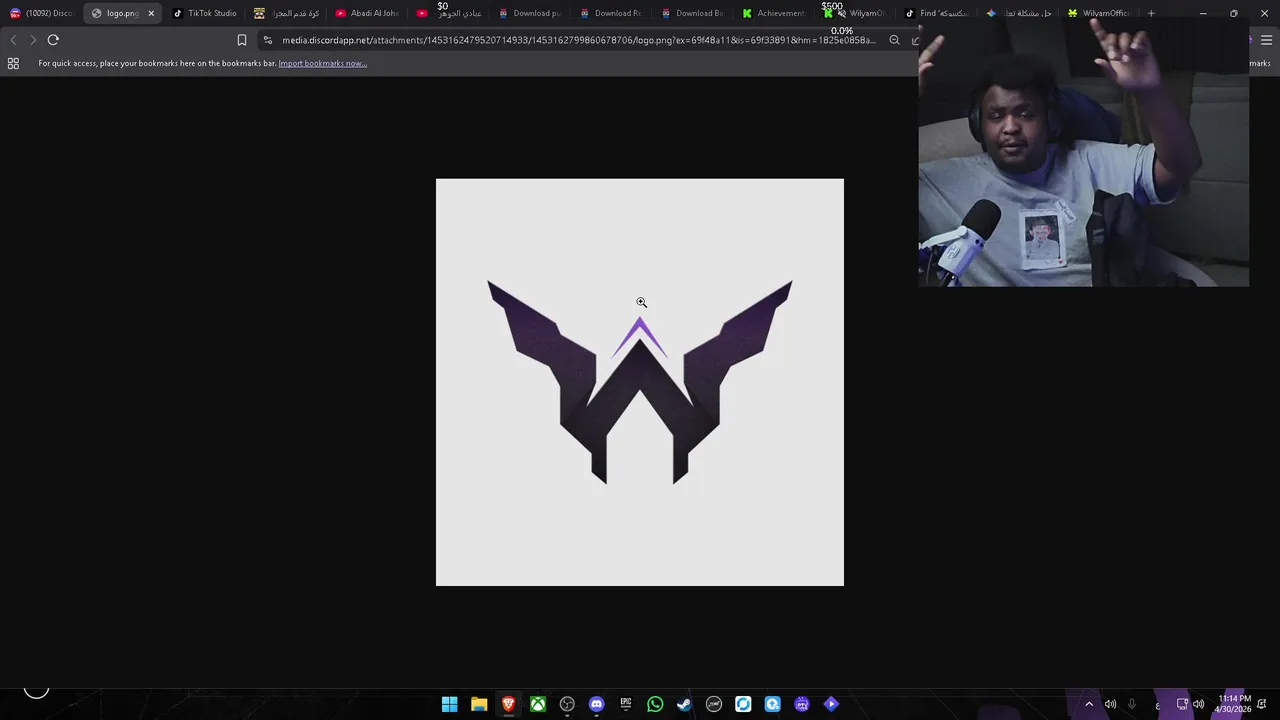Open the bookmarks bar apps grid icon
1280x720 pixels.
point(13,63)
